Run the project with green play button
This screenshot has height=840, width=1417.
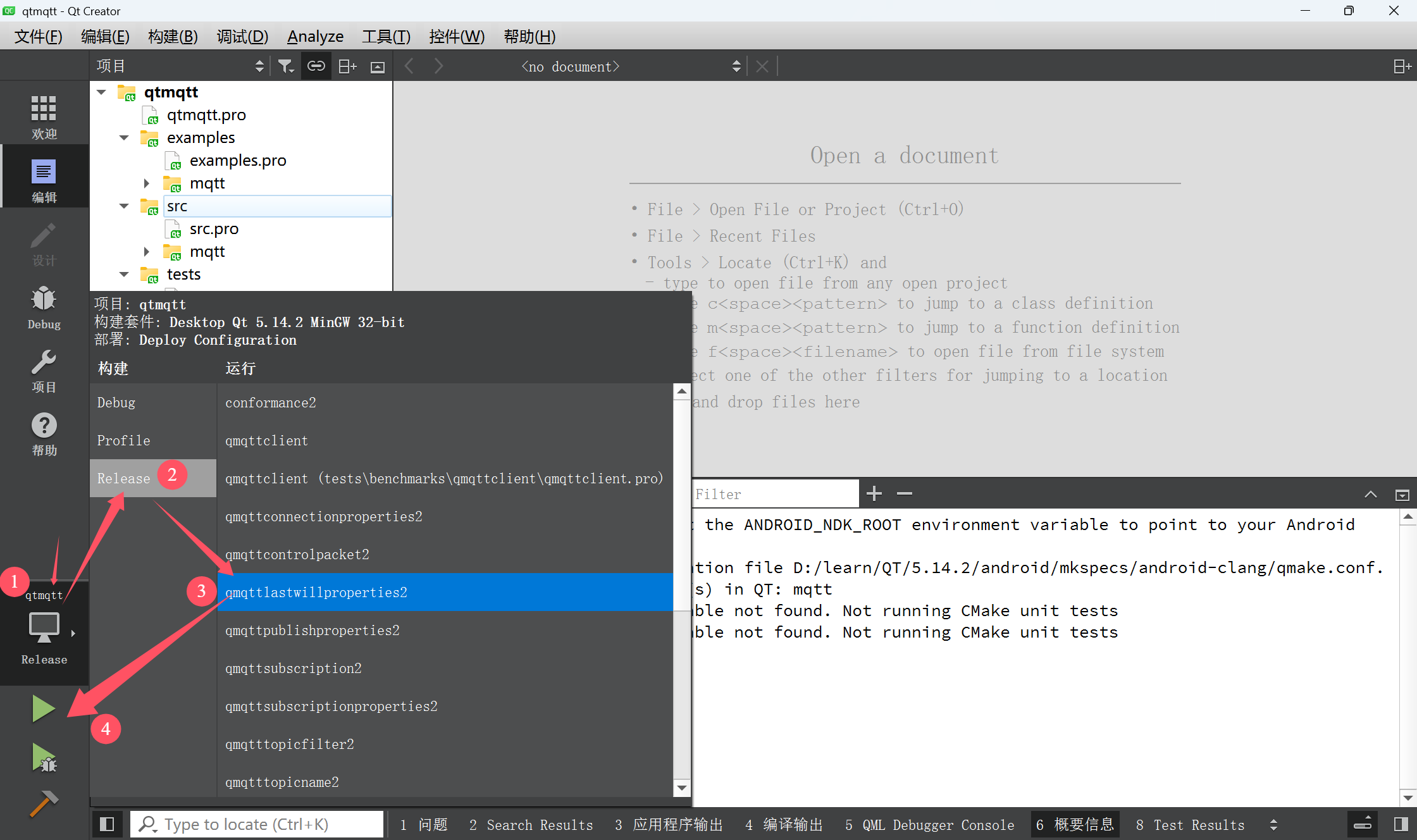tap(44, 708)
